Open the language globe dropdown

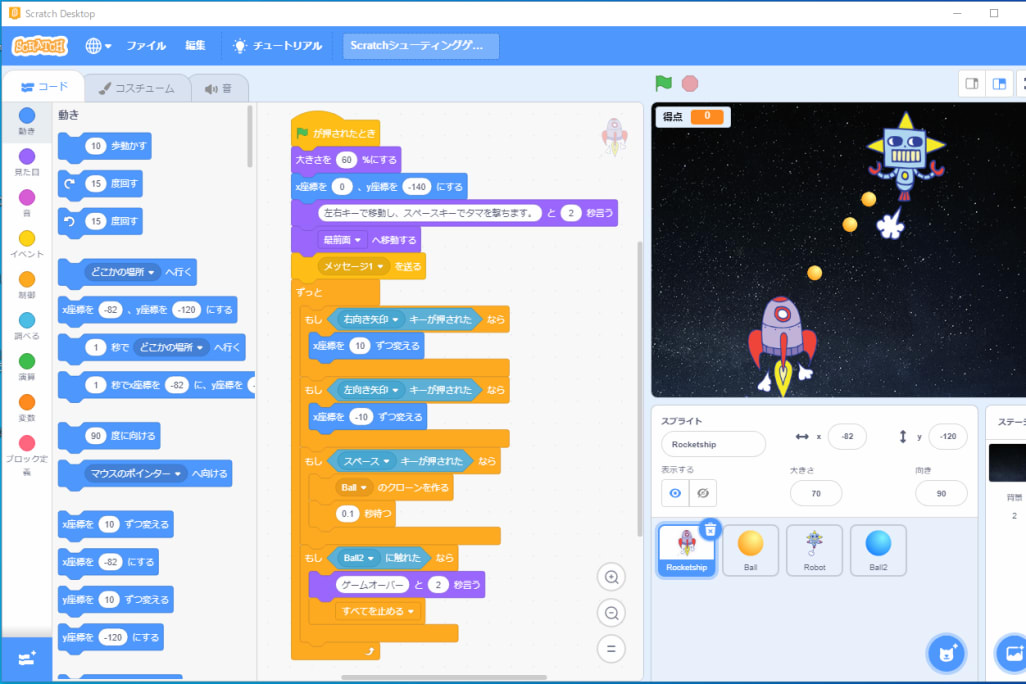tap(98, 46)
